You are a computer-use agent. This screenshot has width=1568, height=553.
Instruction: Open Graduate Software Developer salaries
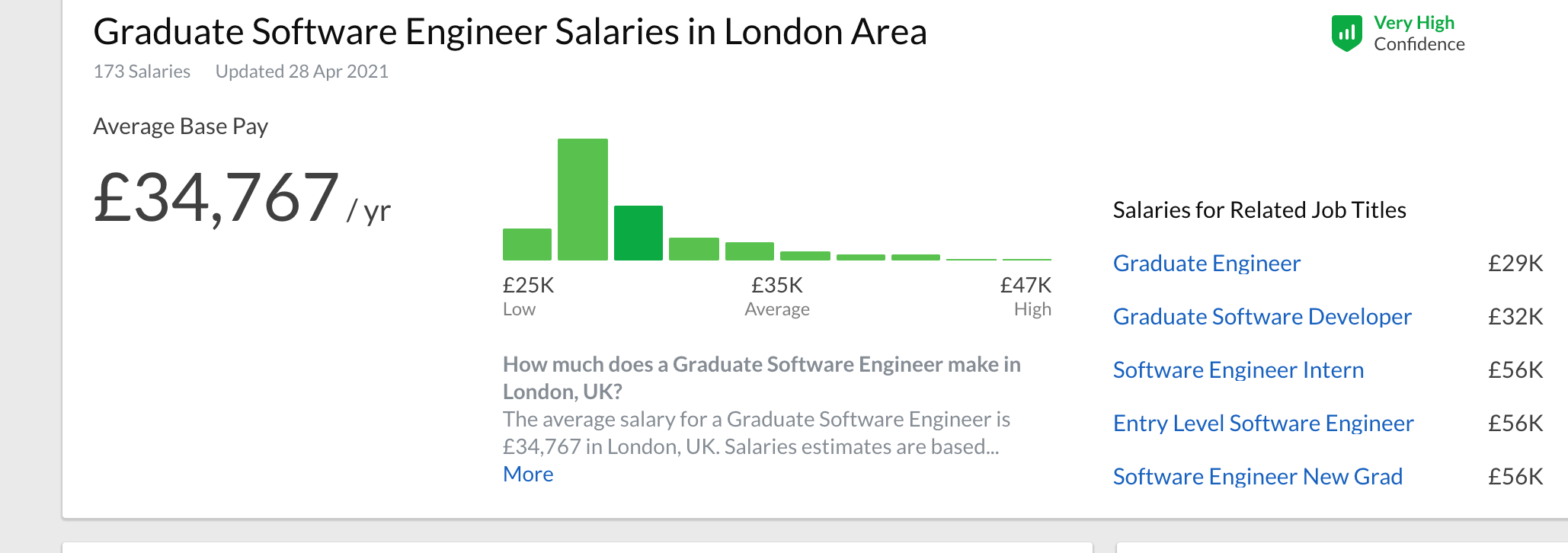[x=1262, y=317]
